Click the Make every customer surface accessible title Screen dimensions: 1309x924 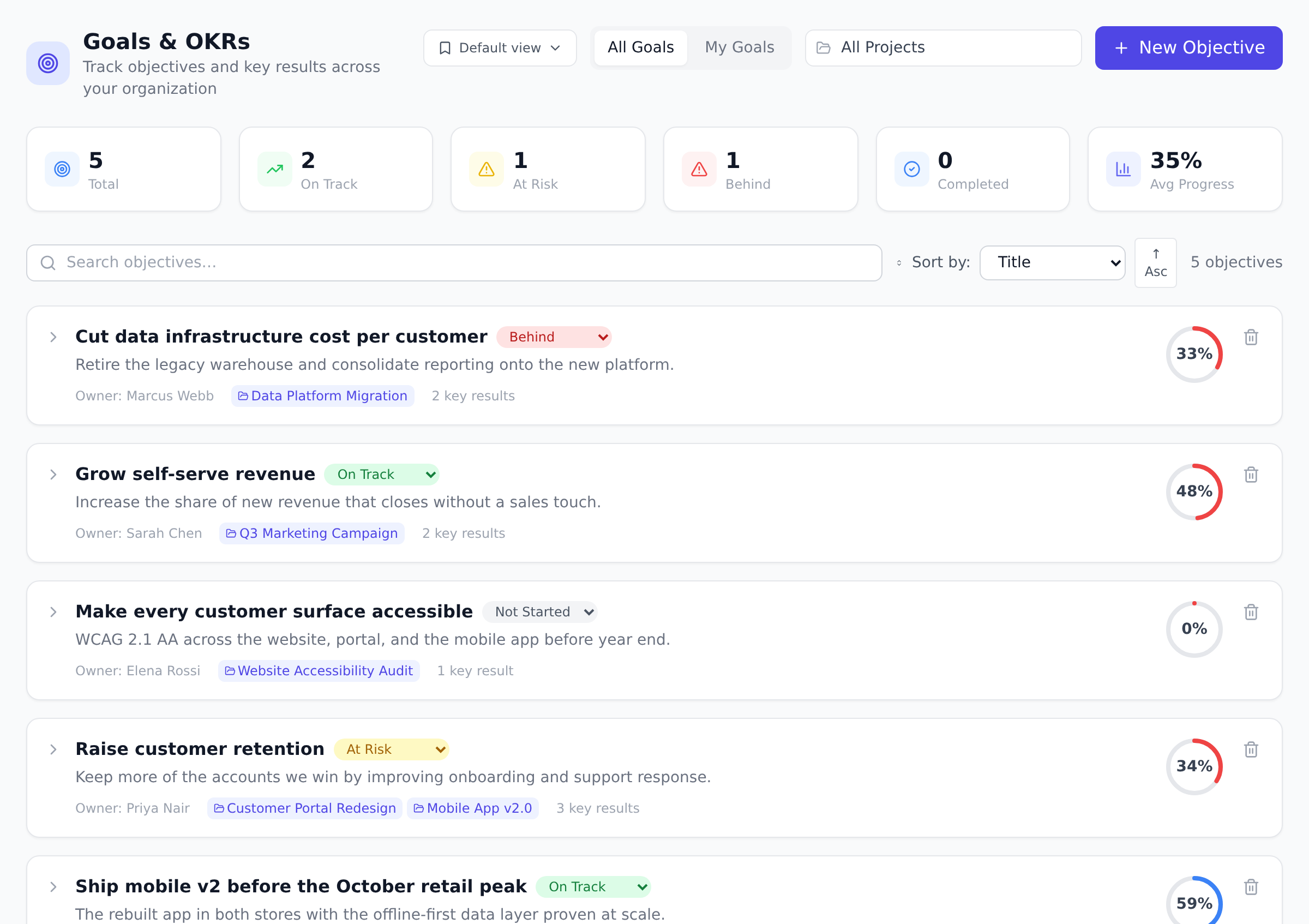(x=274, y=611)
